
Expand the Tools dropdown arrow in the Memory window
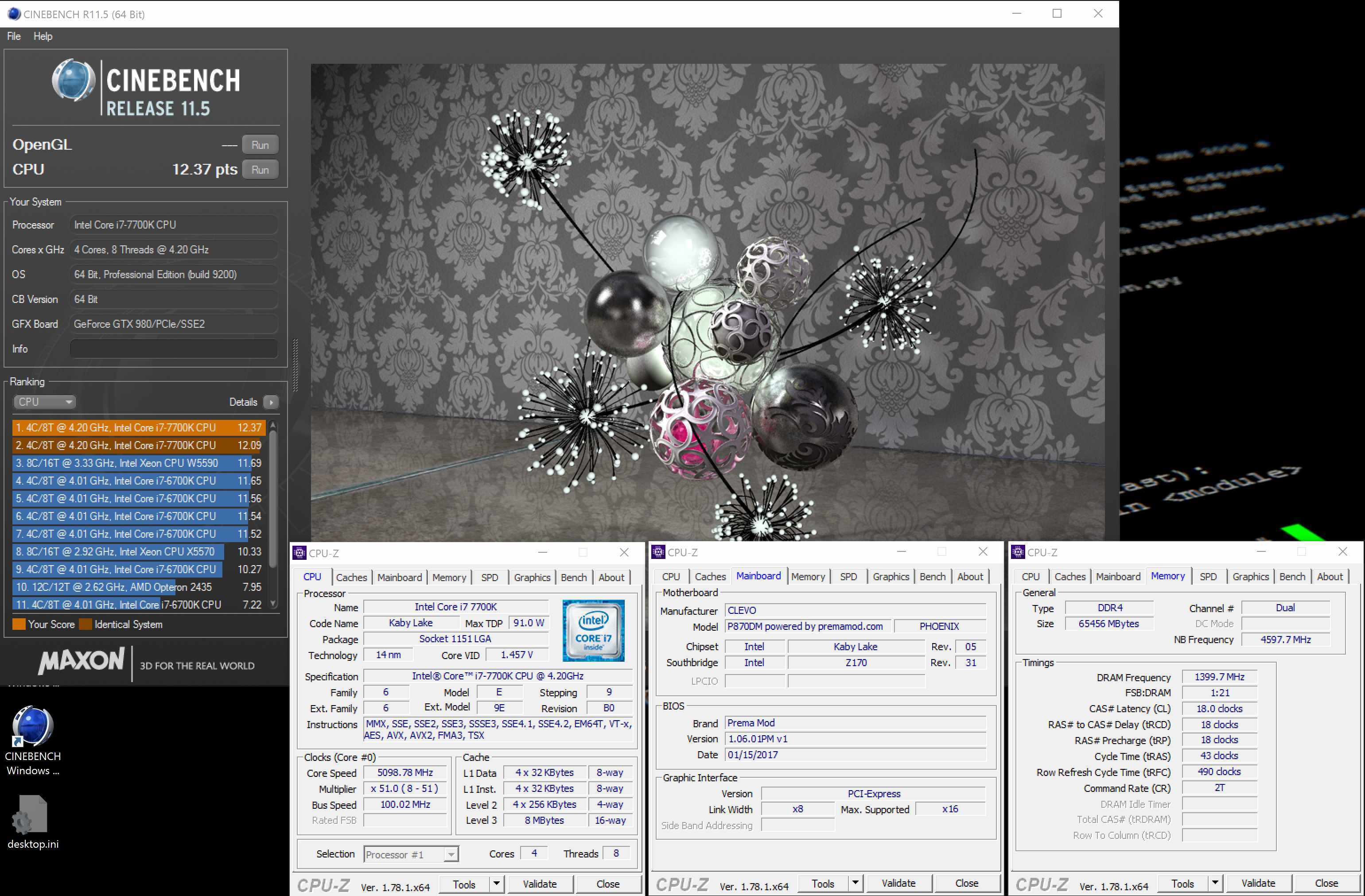(x=1215, y=883)
